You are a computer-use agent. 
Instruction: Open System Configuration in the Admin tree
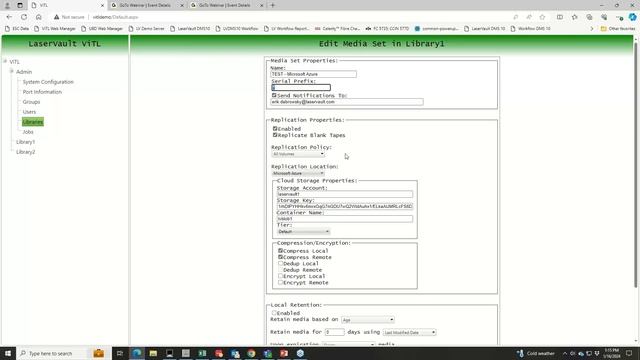point(48,82)
